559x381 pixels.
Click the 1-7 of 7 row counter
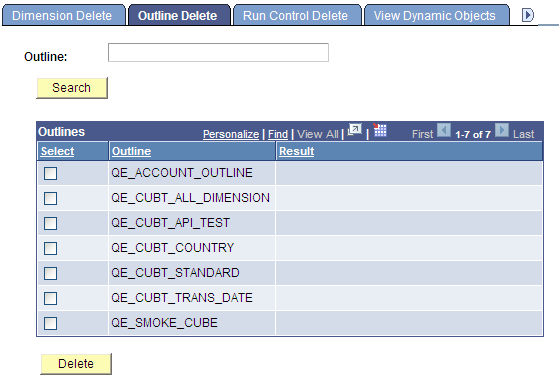tap(473, 134)
